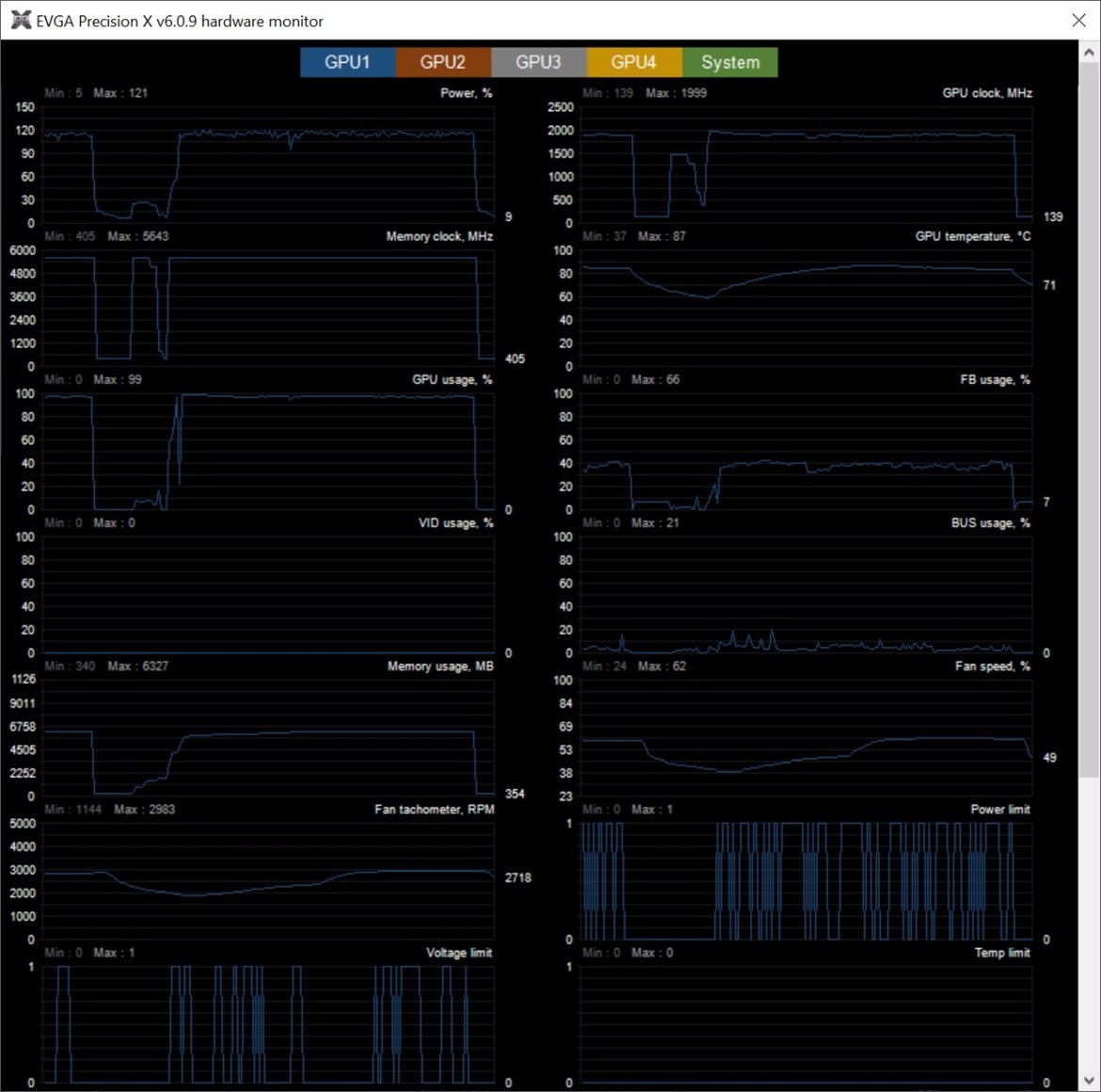Image resolution: width=1101 pixels, height=1092 pixels.
Task: Click the scrollbar down arrow
Action: tap(1089, 1080)
